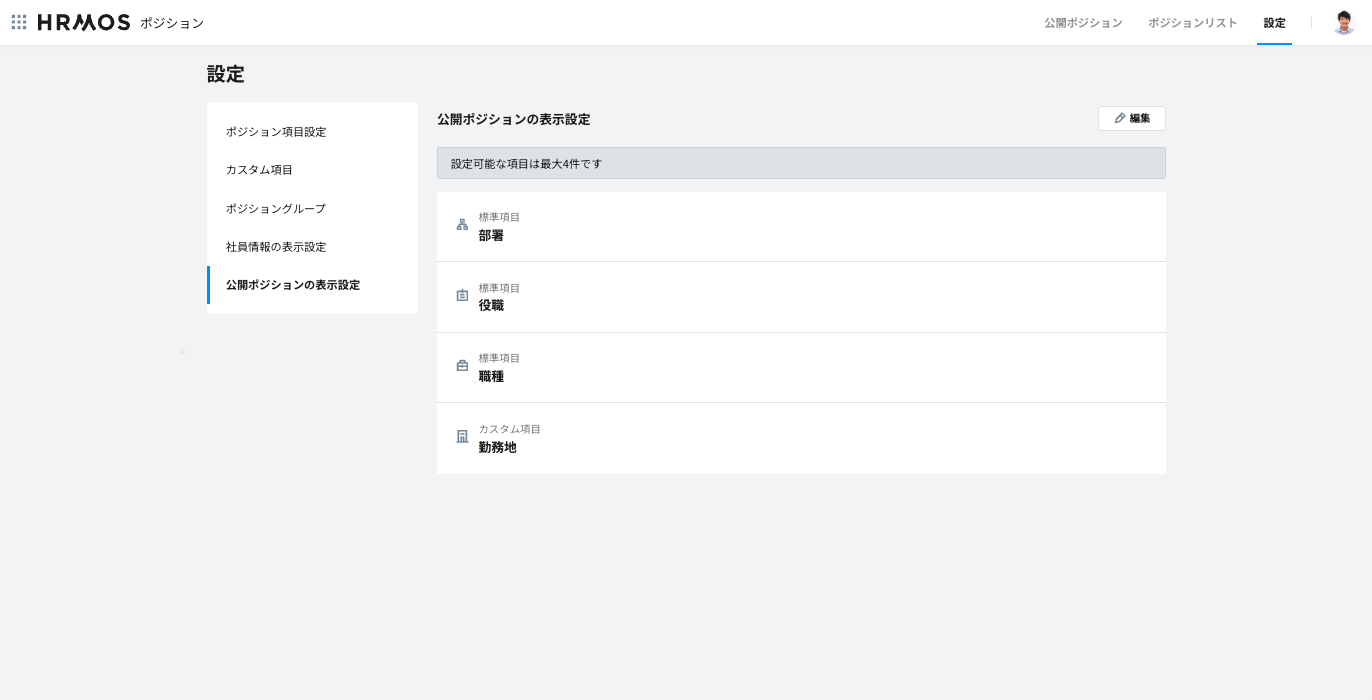Choose カスタム項目 from the settings sidebar

259,170
